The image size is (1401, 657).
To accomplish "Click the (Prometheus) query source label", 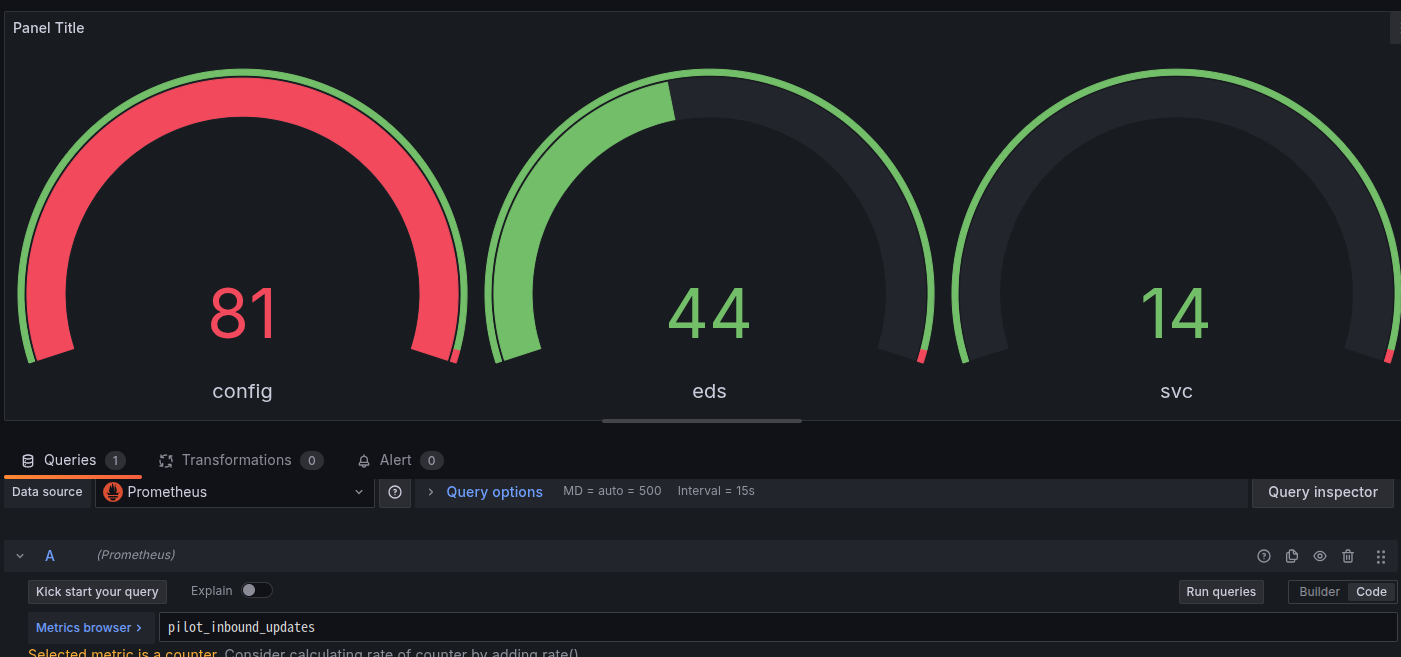I will click(x=136, y=555).
